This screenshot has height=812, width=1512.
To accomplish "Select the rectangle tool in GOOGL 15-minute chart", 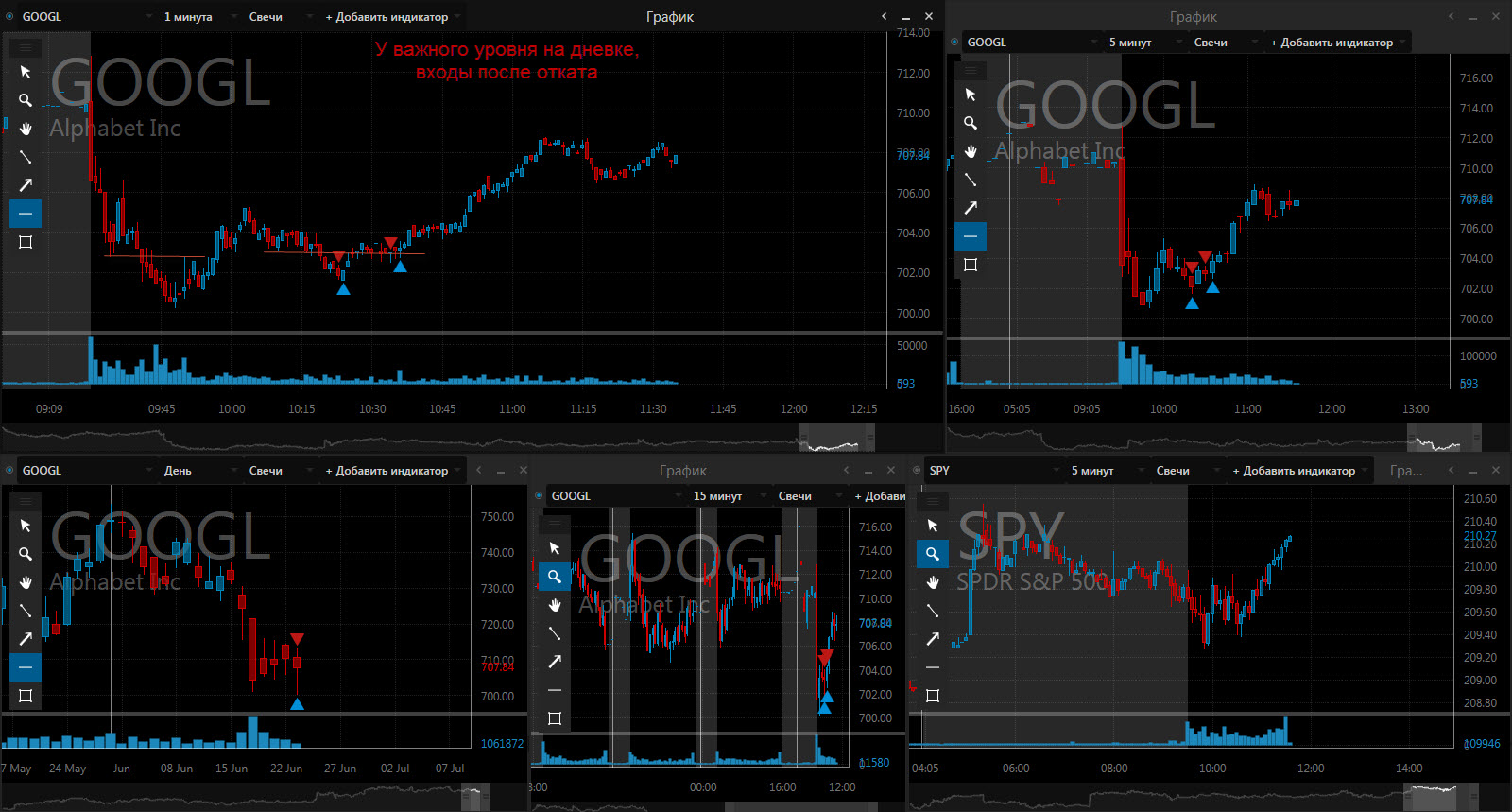I will point(555,718).
